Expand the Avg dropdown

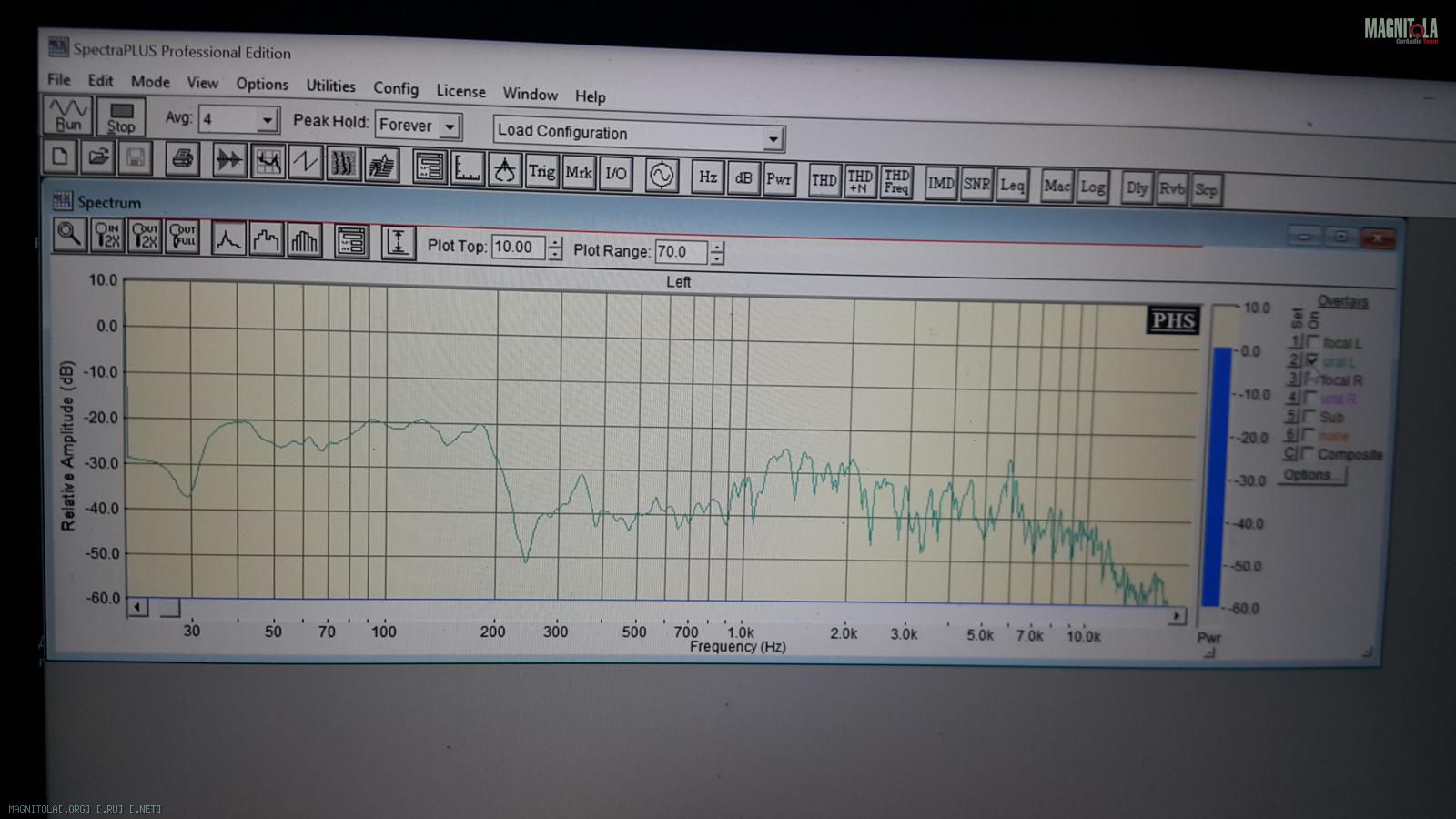[267, 120]
